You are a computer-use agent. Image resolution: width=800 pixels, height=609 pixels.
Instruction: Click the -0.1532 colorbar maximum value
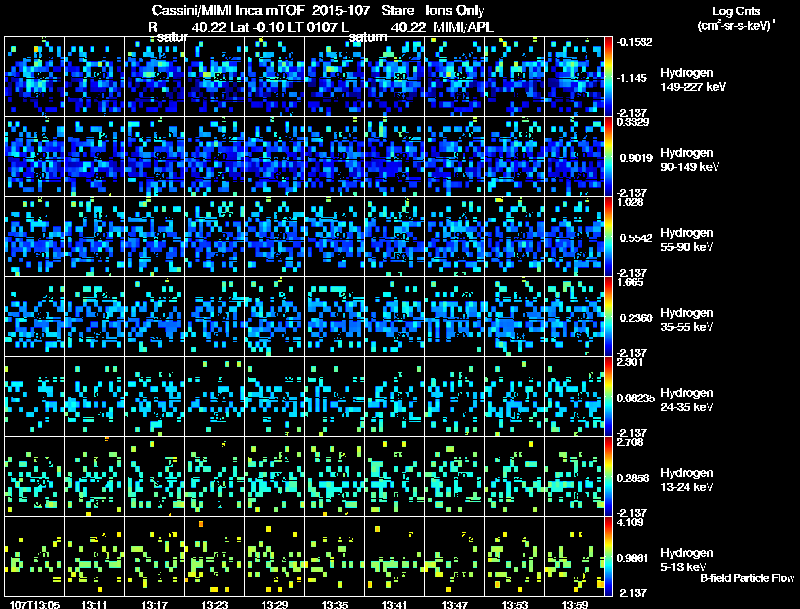(634, 42)
